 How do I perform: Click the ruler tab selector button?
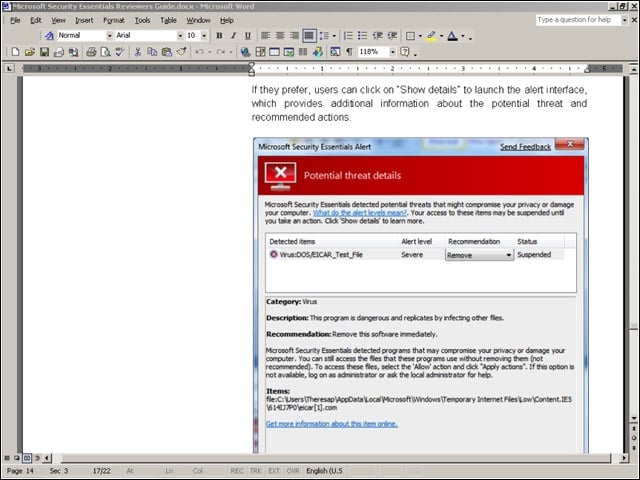pos(9,69)
